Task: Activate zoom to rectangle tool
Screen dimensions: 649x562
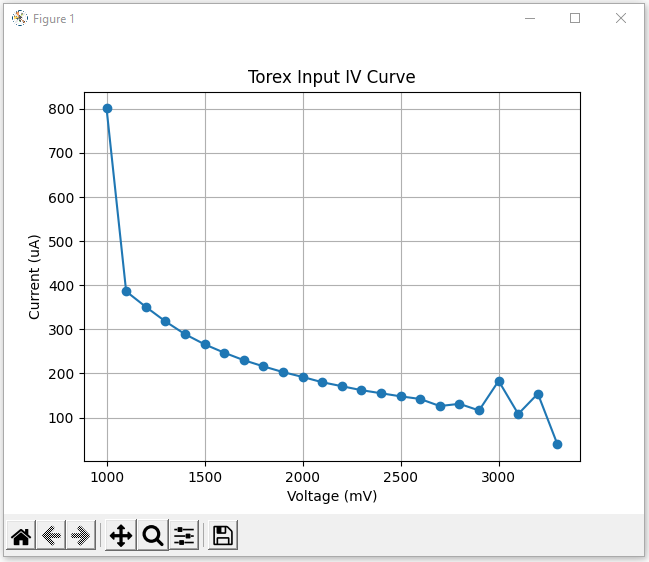Action: point(153,536)
